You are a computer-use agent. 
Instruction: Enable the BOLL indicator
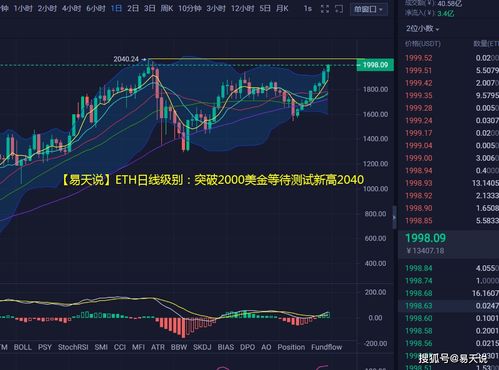point(23,347)
